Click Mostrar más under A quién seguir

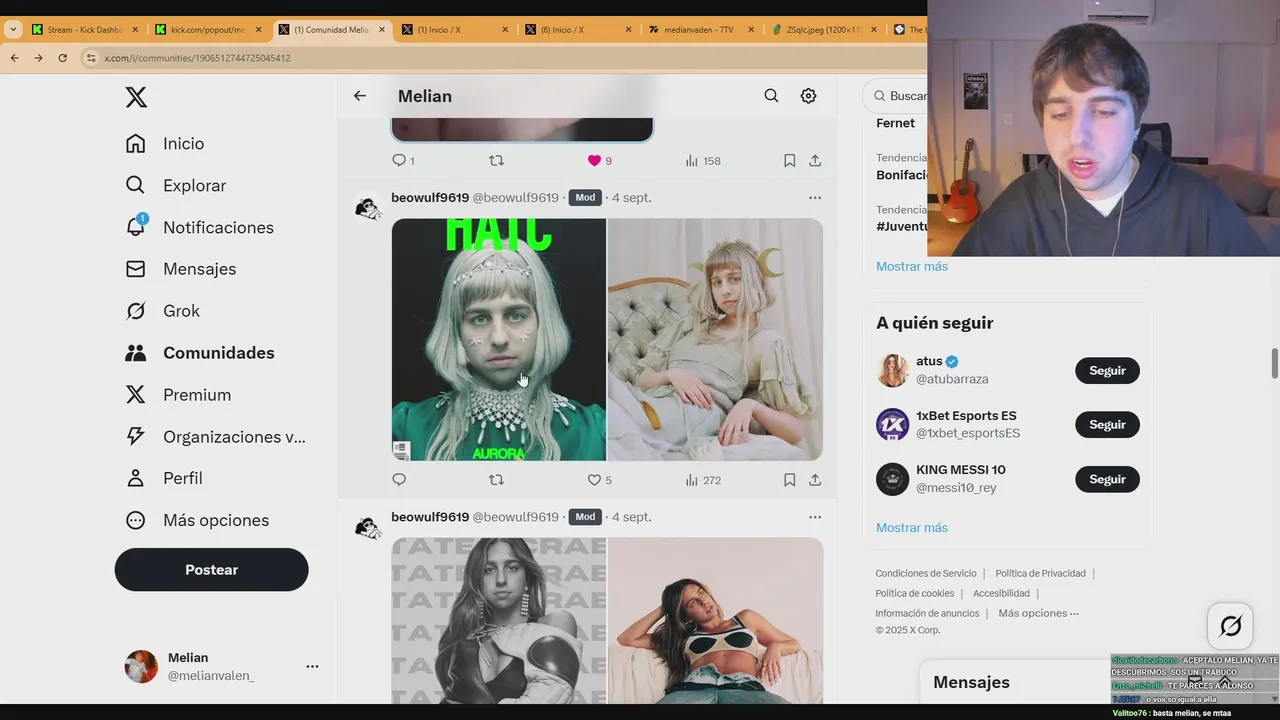point(912,527)
